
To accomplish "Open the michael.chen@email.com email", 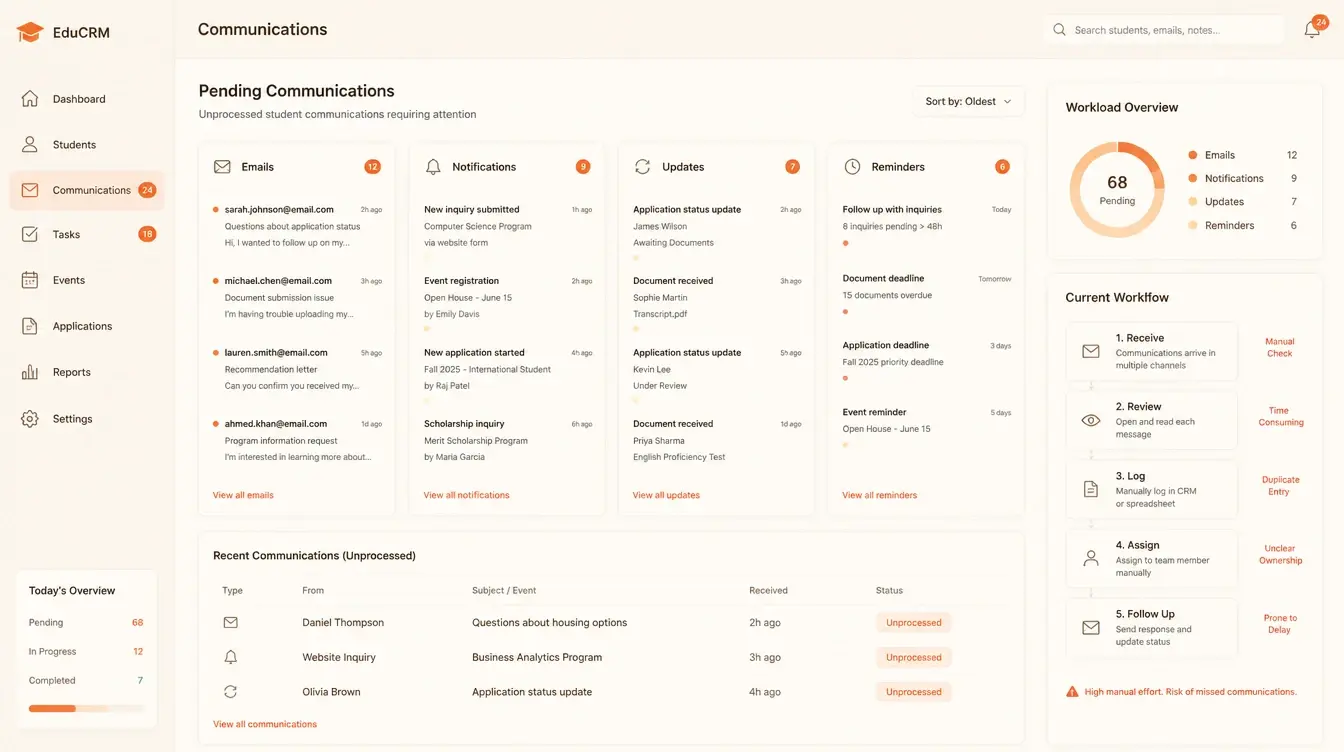I will pyautogui.click(x=297, y=297).
